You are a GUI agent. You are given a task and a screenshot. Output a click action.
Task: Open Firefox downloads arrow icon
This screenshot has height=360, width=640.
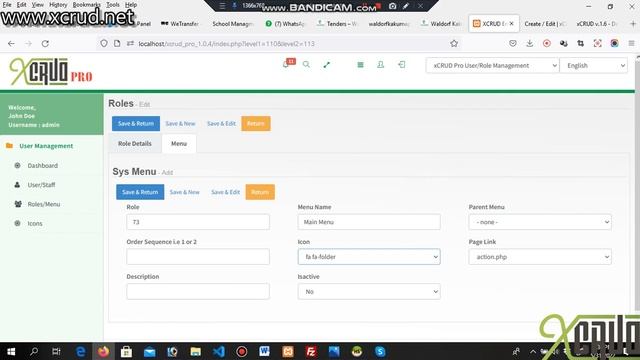(529, 43)
